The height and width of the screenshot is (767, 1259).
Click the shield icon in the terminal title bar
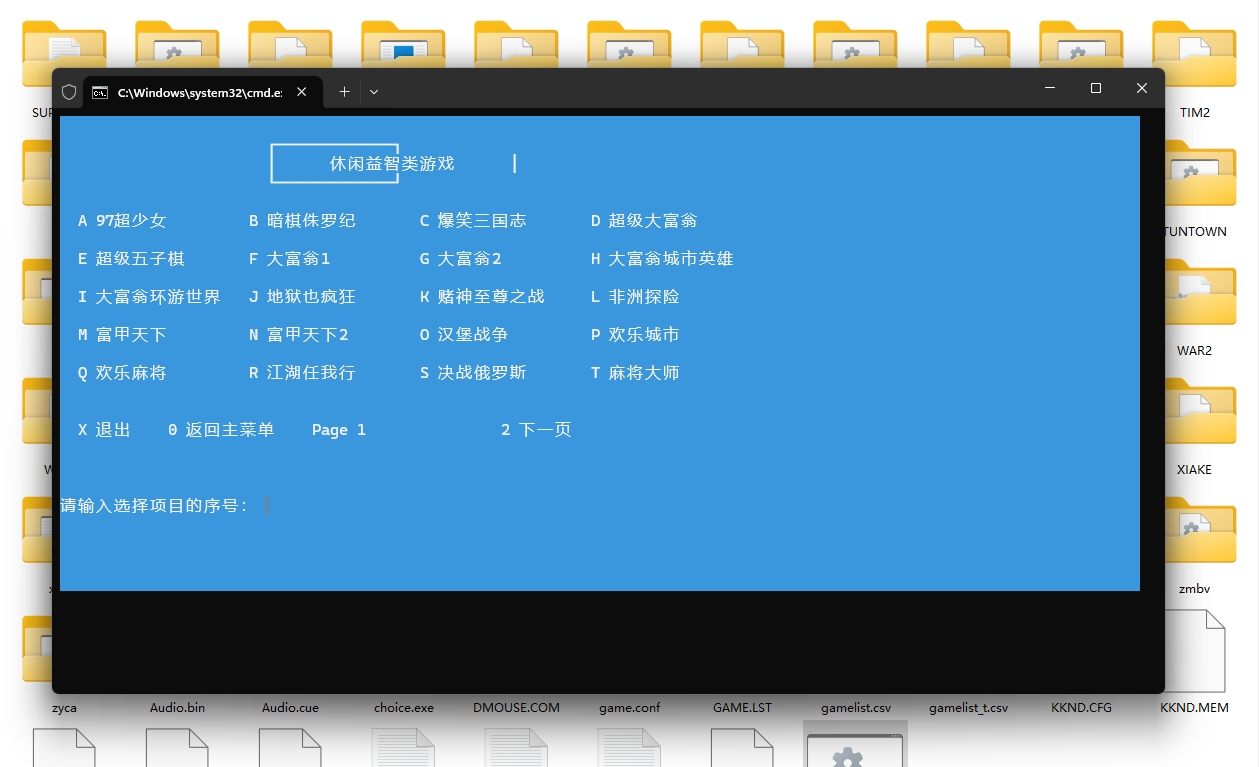click(x=69, y=92)
